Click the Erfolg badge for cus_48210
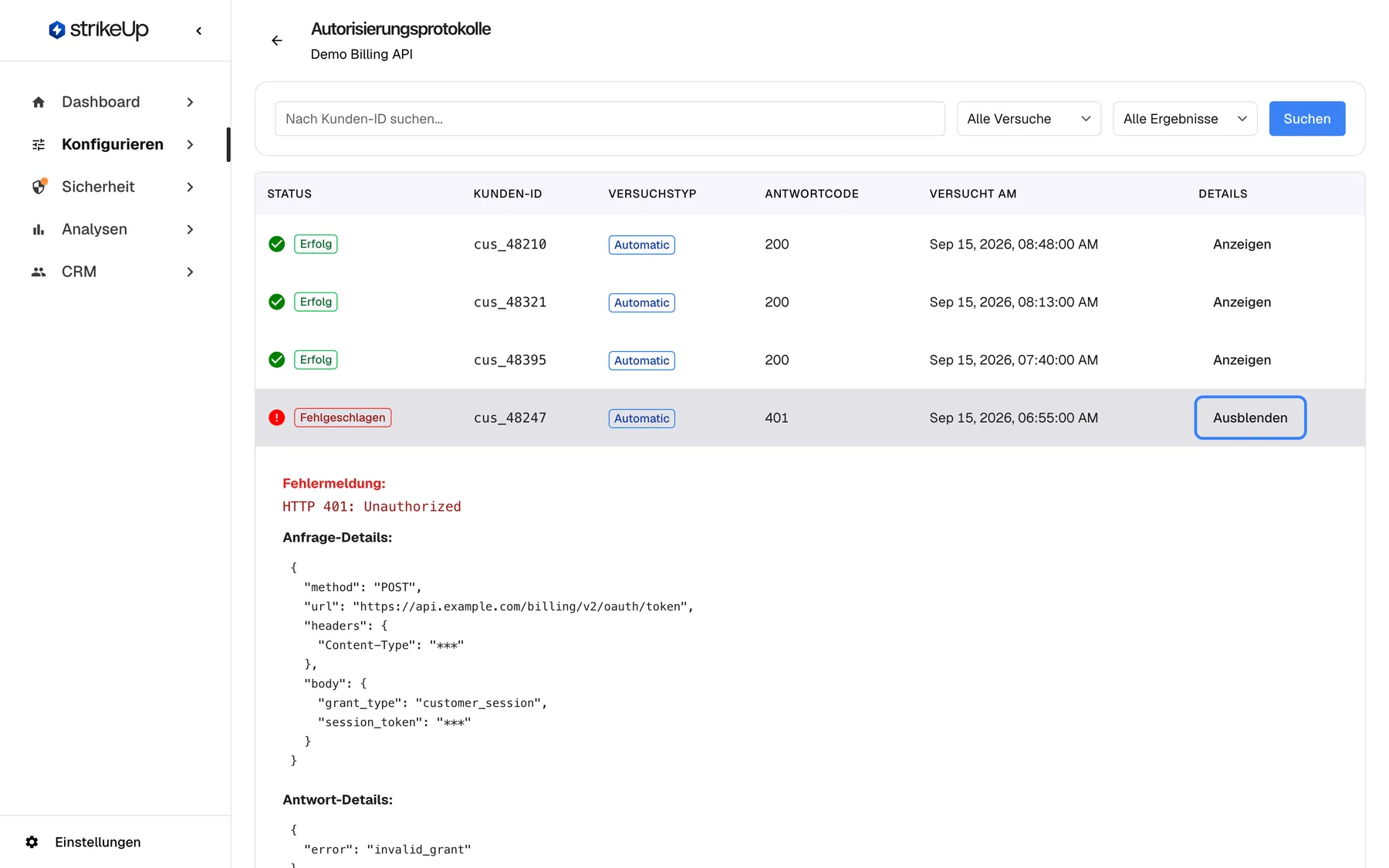1389x868 pixels. 316,245
